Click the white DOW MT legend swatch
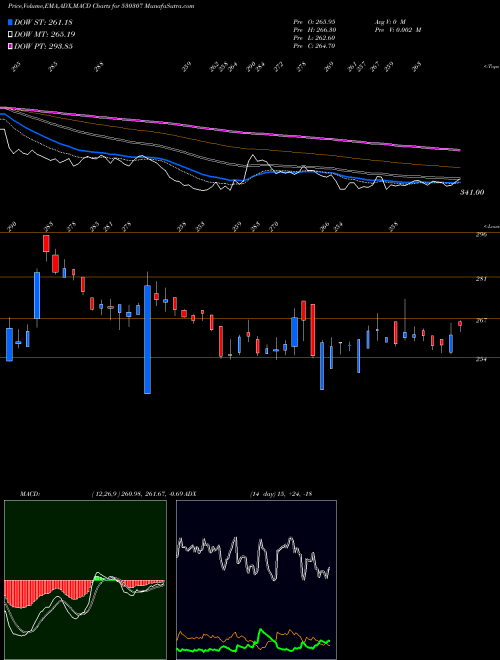The image size is (500, 660). tap(11, 34)
